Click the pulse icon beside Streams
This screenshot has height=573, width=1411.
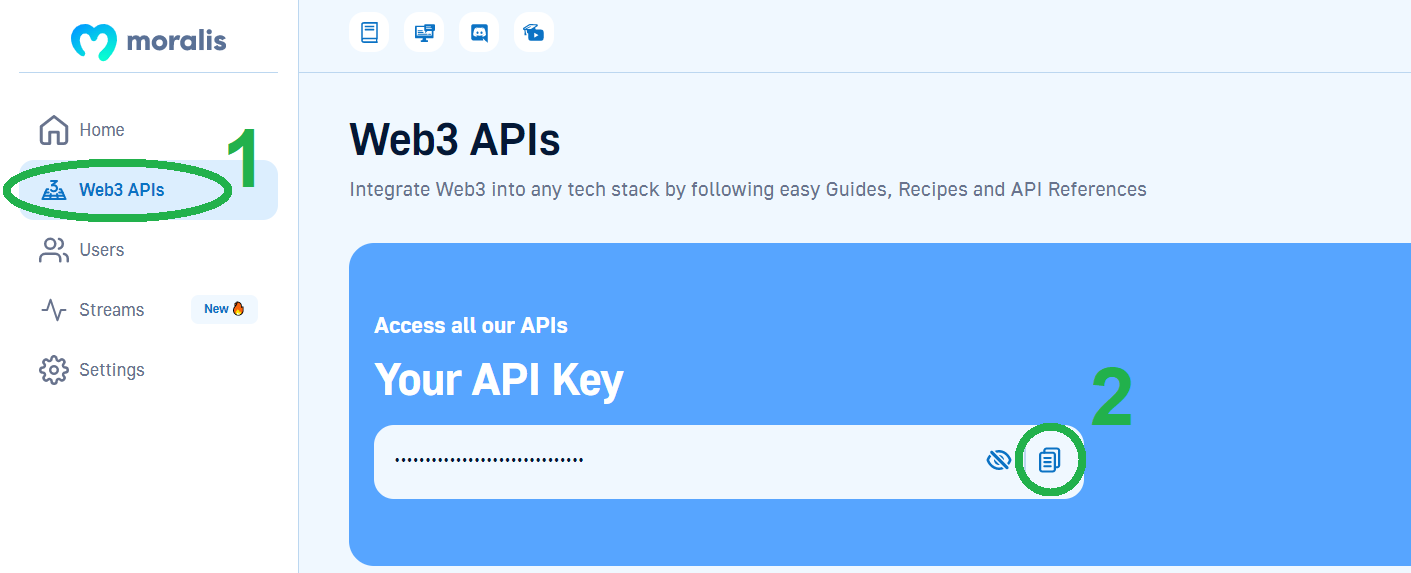tap(53, 310)
